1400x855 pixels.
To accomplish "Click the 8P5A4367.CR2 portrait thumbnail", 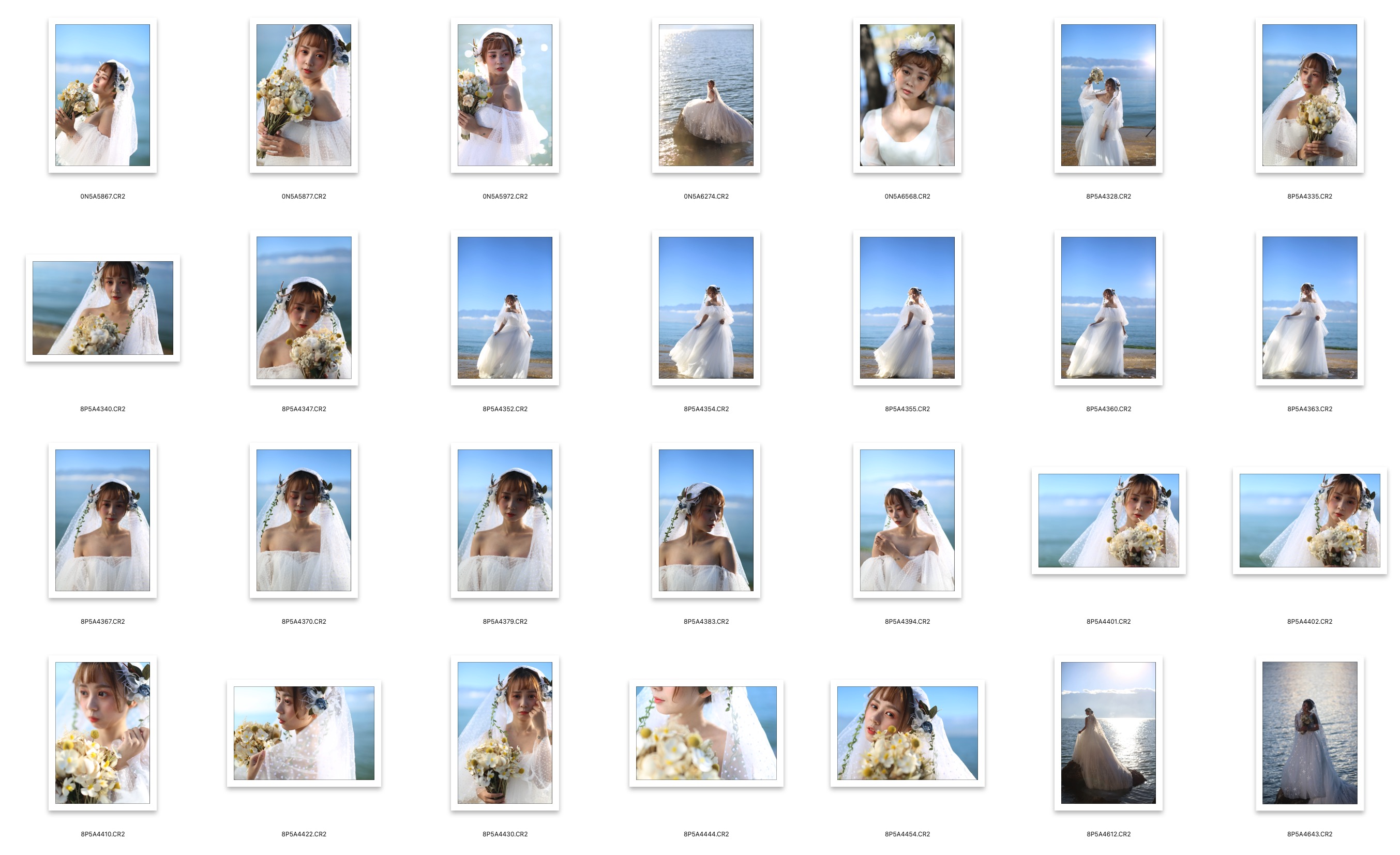I will pyautogui.click(x=102, y=520).
